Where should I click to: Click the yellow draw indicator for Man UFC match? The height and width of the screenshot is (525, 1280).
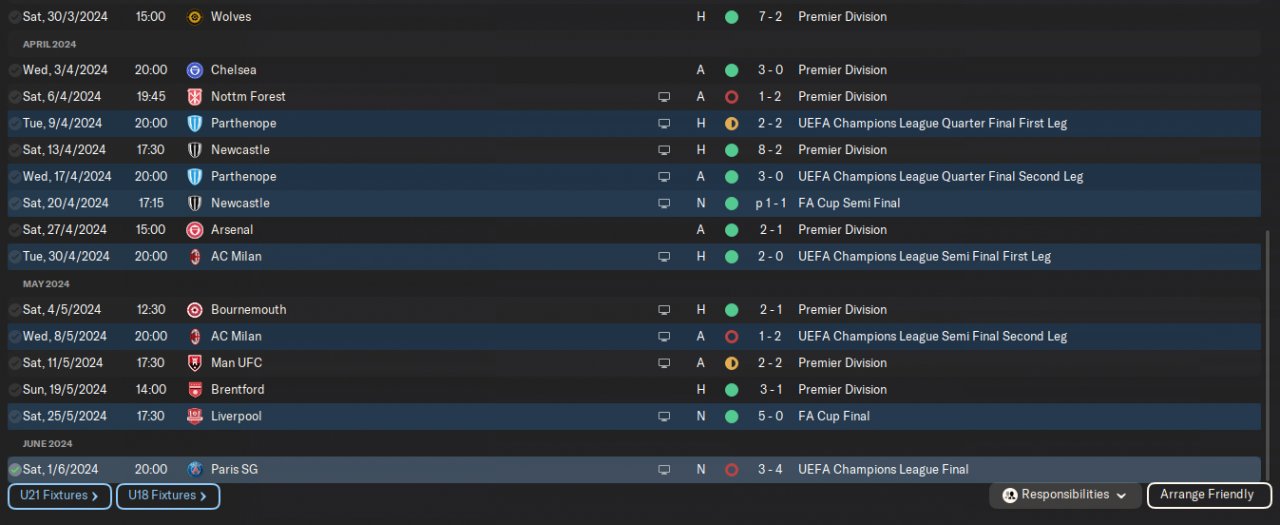tap(731, 363)
